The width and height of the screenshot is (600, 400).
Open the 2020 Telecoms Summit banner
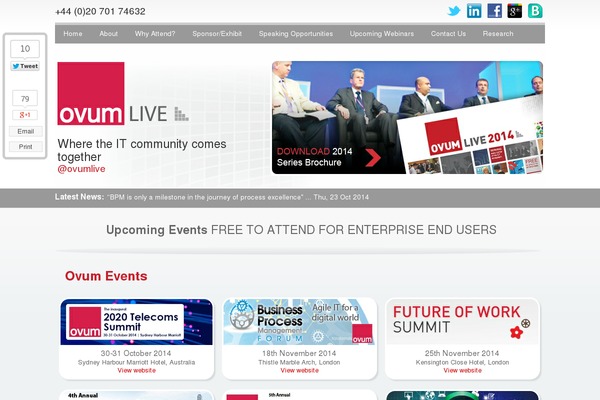[x=137, y=322]
